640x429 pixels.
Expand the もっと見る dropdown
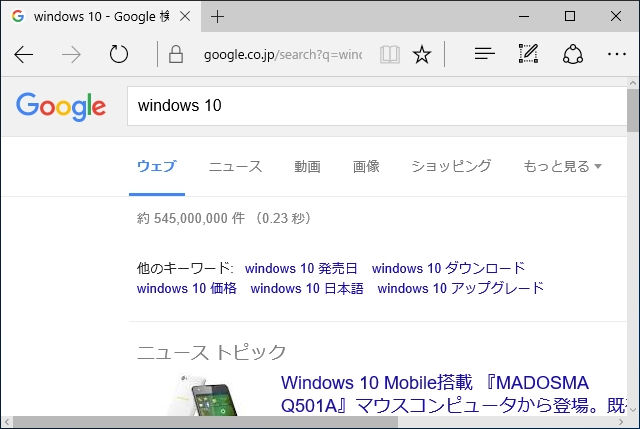click(562, 167)
